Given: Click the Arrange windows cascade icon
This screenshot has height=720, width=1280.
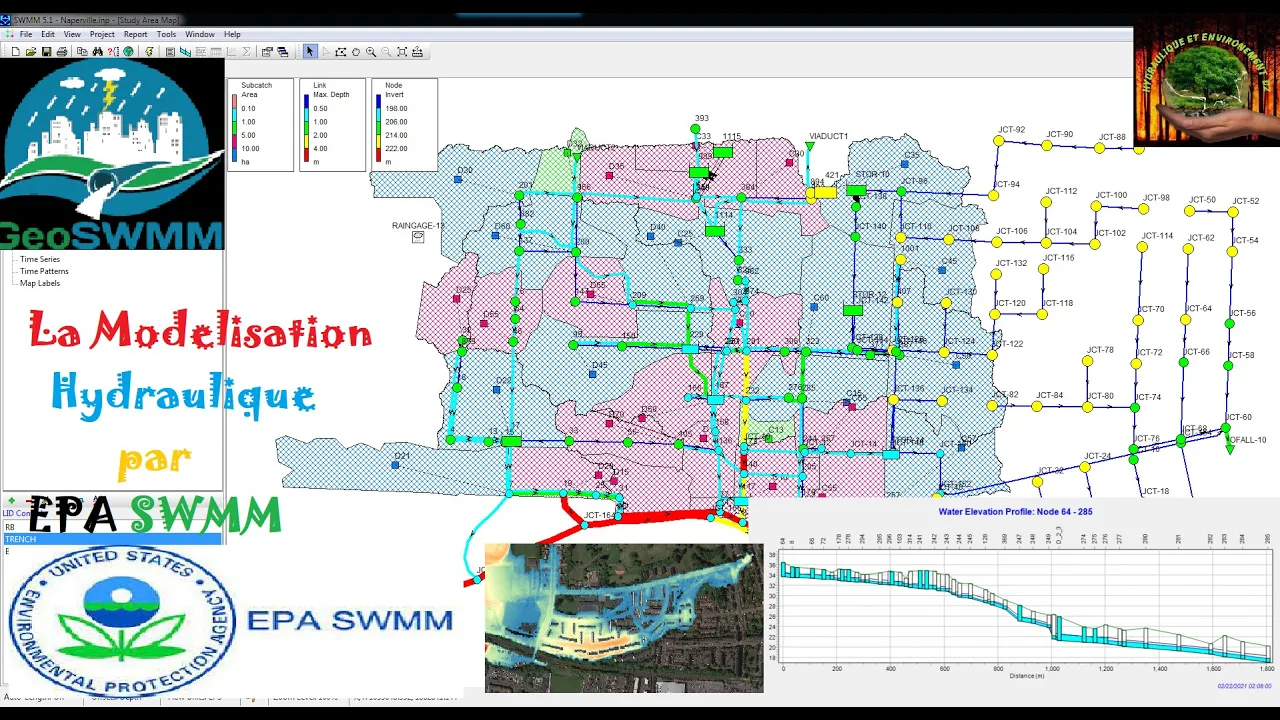Looking at the screenshot, I should (x=283, y=51).
